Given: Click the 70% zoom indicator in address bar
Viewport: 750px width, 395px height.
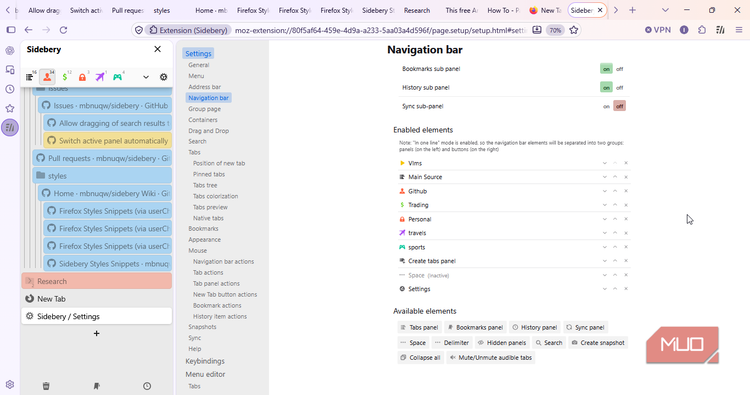Looking at the screenshot, I should [555, 30].
